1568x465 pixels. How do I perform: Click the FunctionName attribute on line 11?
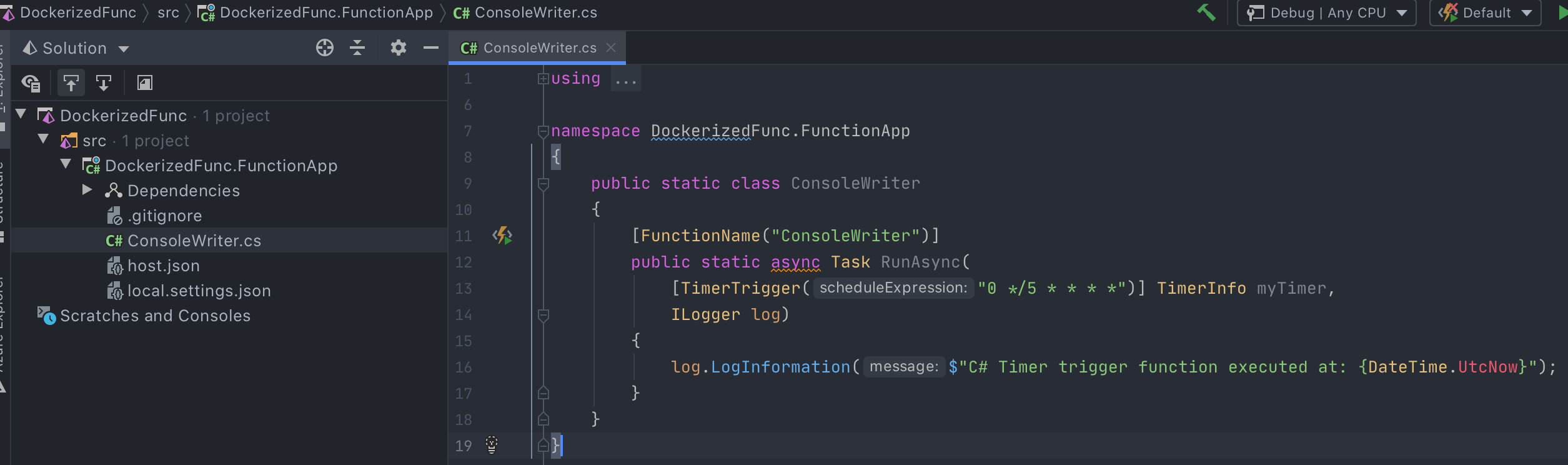[700, 236]
